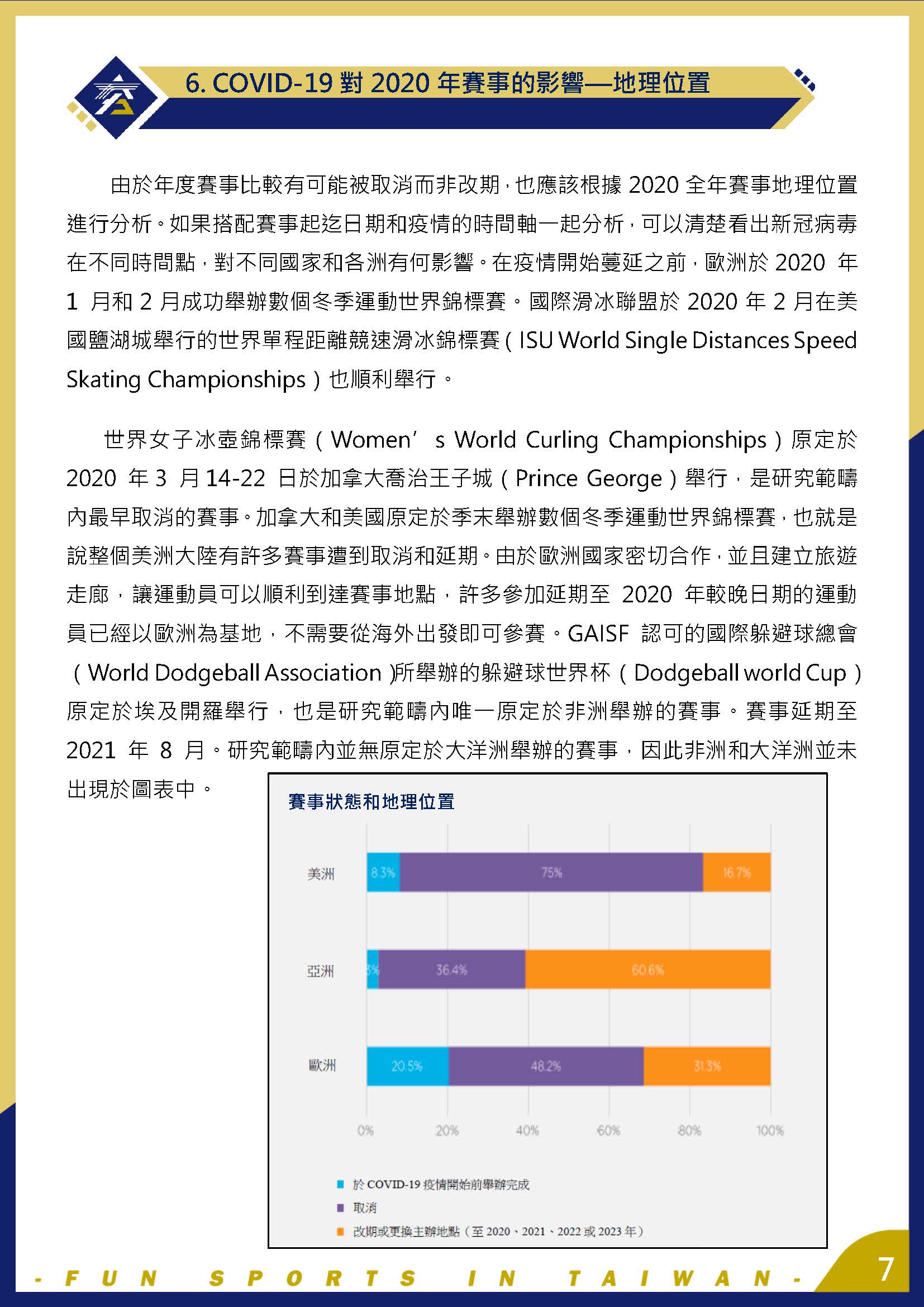Click the legend label 於 COVID-19 疫情開始前舉辦完成
924x1307 pixels.
coord(441,1185)
